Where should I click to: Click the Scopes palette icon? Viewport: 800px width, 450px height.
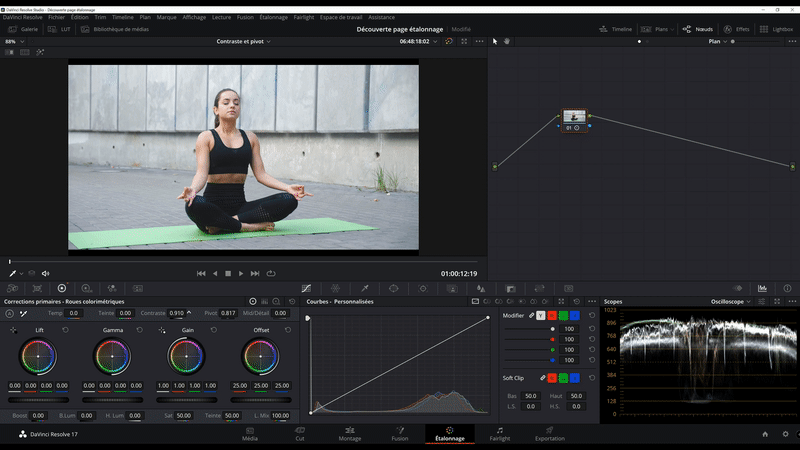pos(762,288)
